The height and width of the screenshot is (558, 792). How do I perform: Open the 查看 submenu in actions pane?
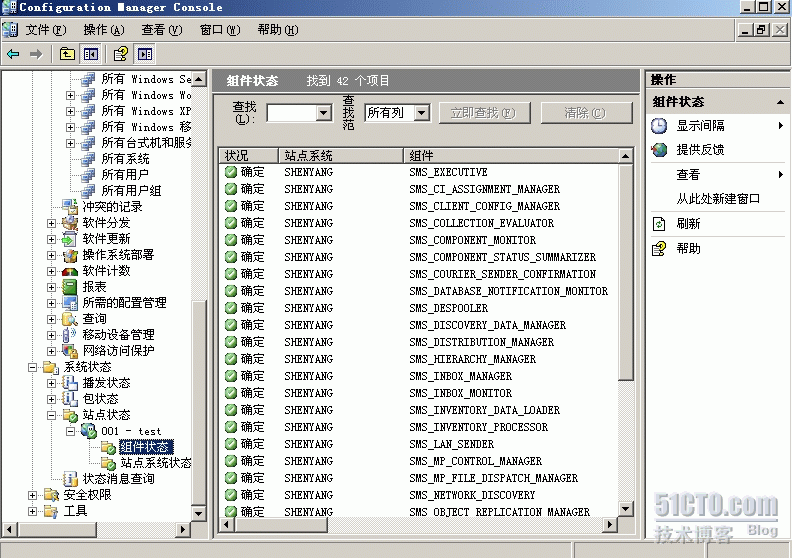pyautogui.click(x=780, y=175)
